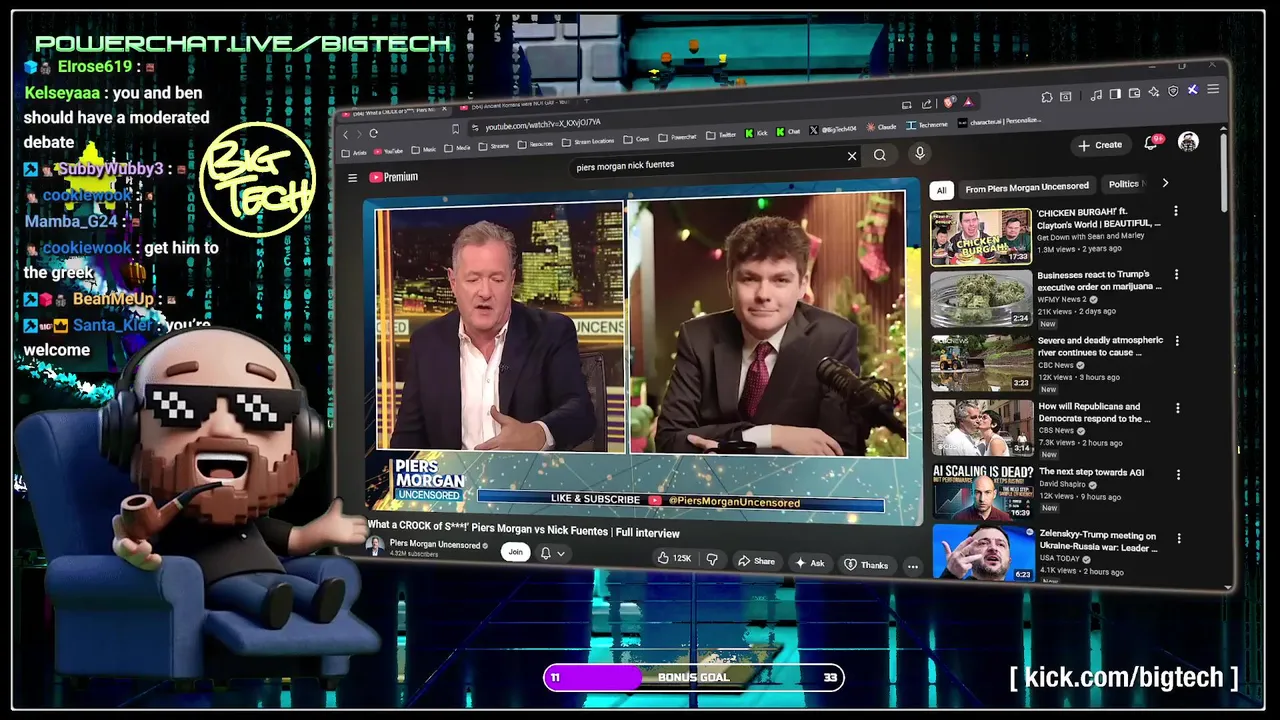Open the Piers Morgan Uncensored channel name
Viewport: 1280px width, 720px height.
[434, 545]
